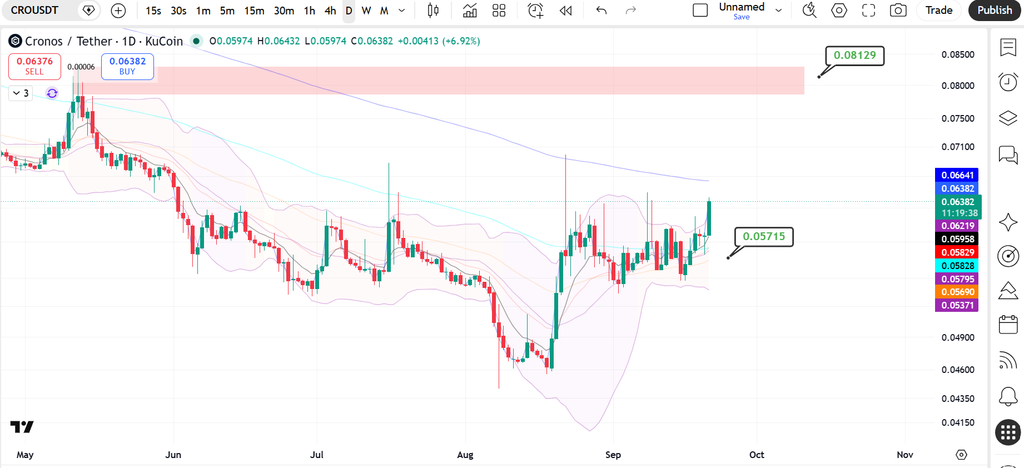The image size is (1024, 468).
Task: Select the 0.08129 callout label
Action: pyautogui.click(x=855, y=56)
